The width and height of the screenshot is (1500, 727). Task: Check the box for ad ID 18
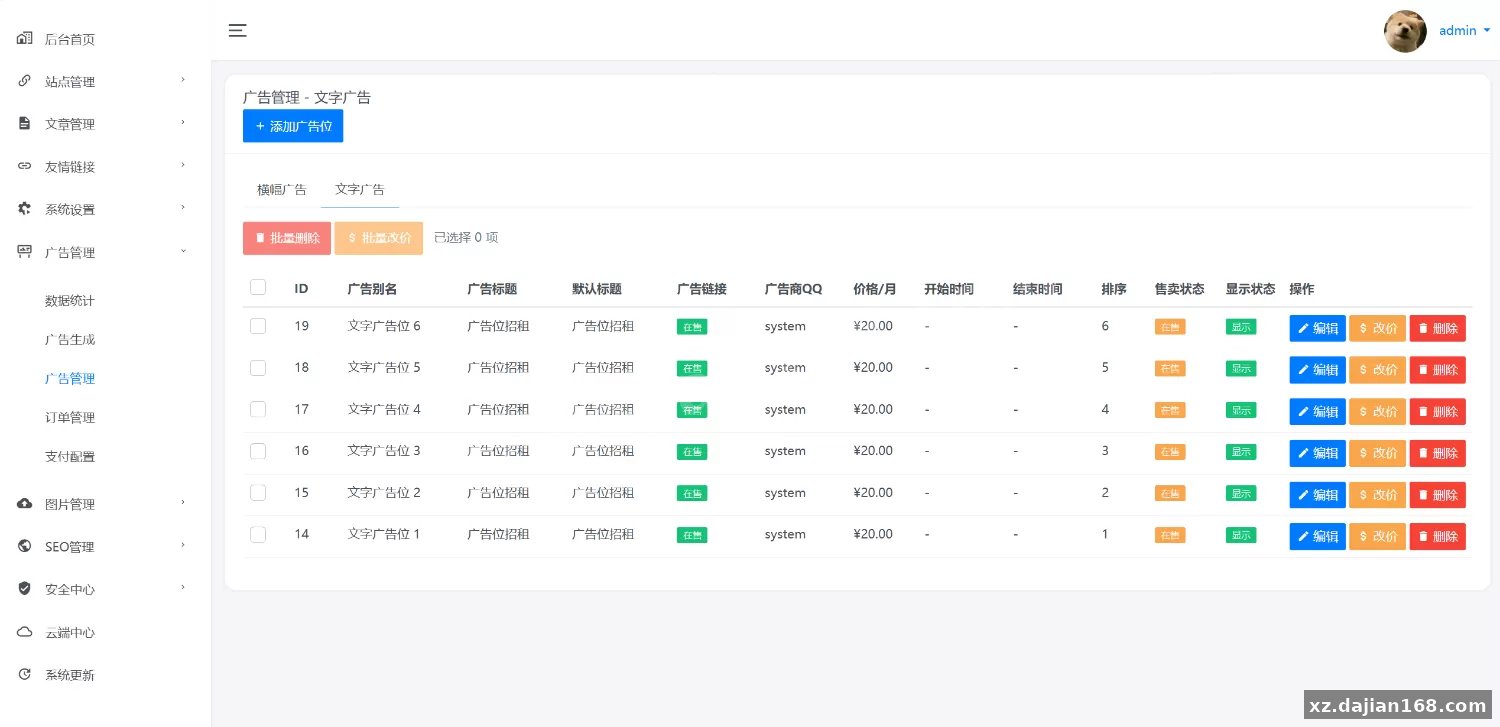click(258, 368)
